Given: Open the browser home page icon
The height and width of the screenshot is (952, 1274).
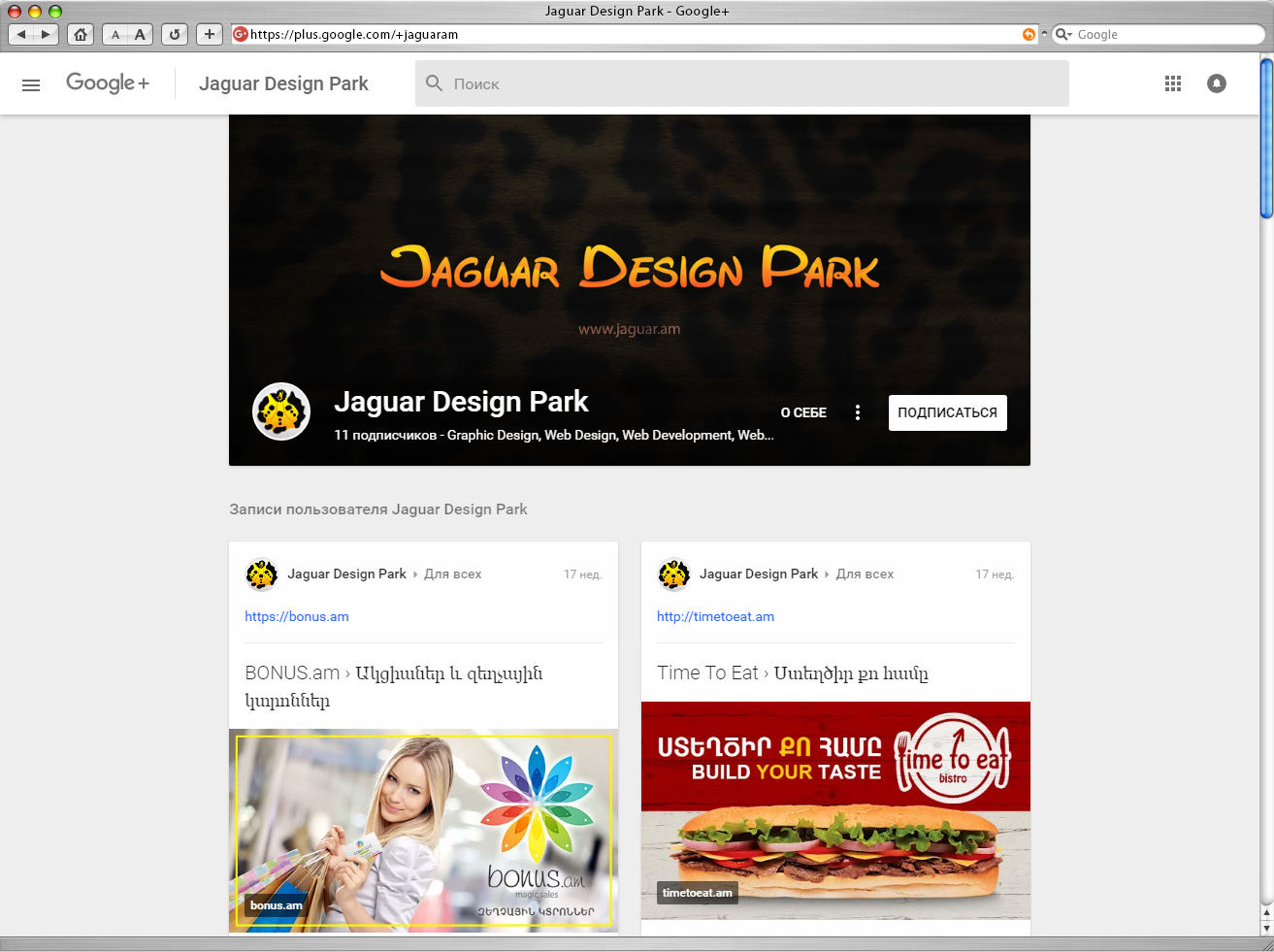Looking at the screenshot, I should 81,34.
